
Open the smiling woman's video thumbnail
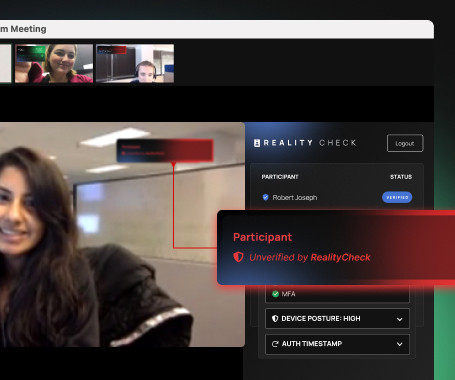click(x=54, y=63)
